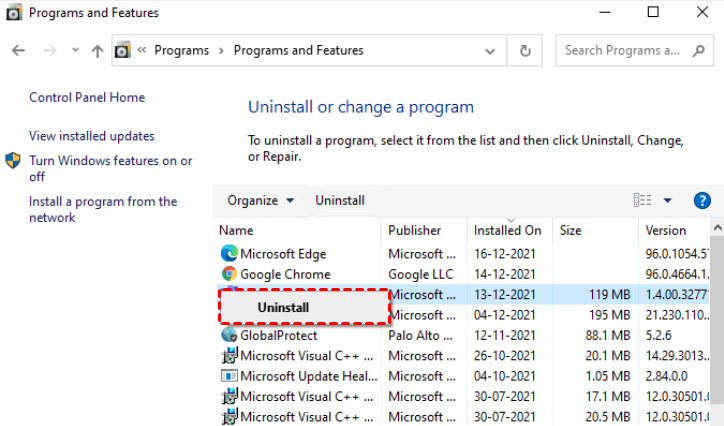
Task: Click the 1.05 MB size cell
Action: pyautogui.click(x=608, y=376)
